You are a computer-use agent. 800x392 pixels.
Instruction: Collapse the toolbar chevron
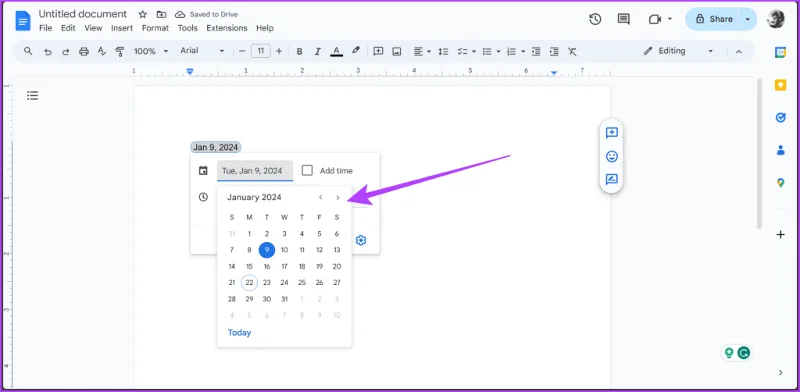pos(738,51)
